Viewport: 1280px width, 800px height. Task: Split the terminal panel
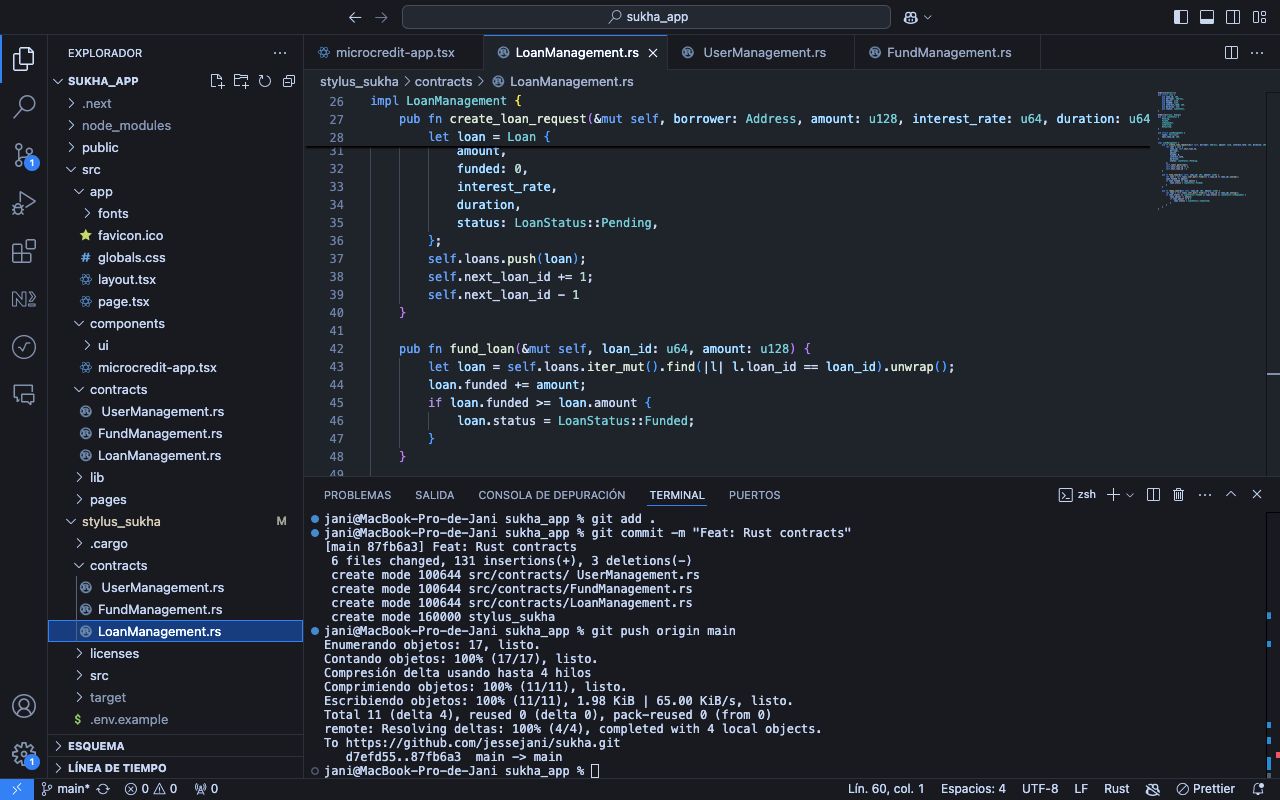tap(1153, 494)
